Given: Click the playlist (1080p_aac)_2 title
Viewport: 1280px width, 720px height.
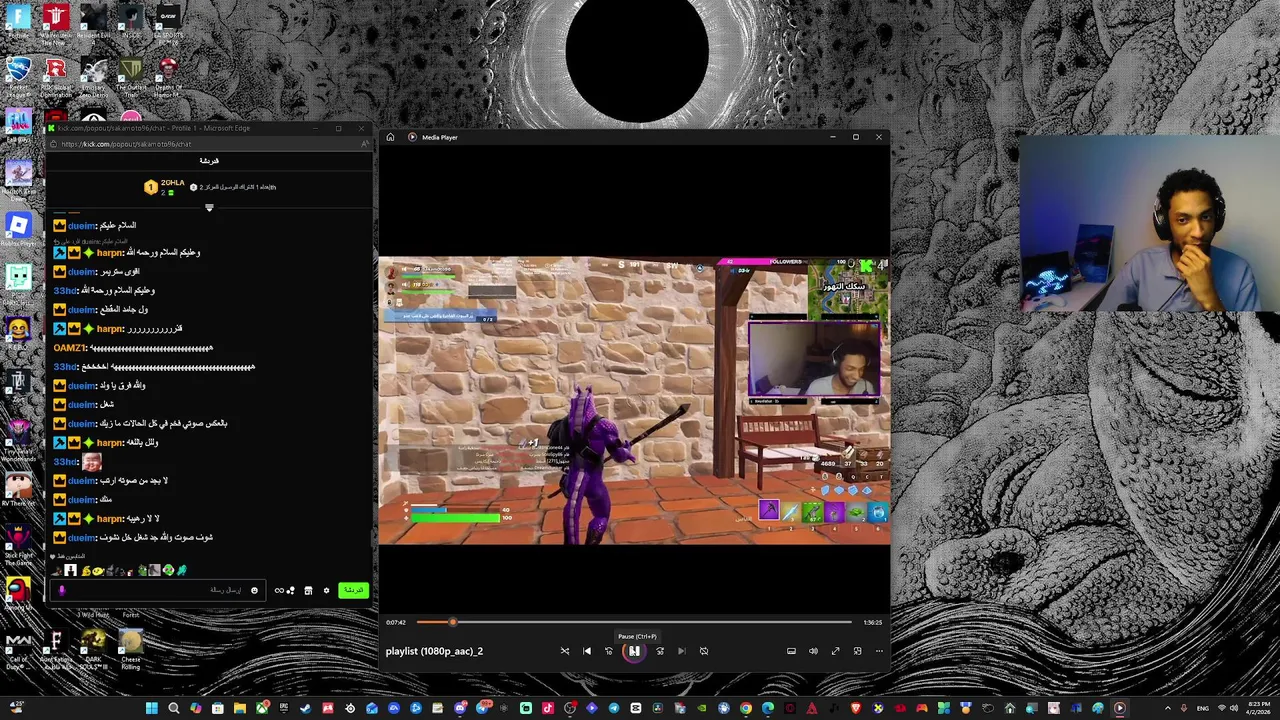Looking at the screenshot, I should pos(434,651).
